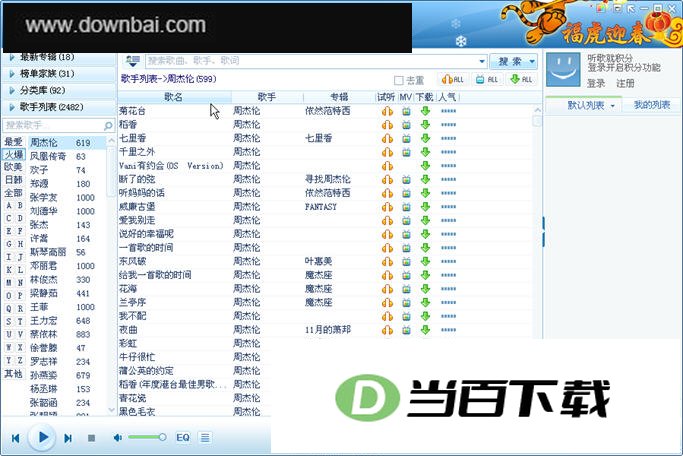The height and width of the screenshot is (456, 683).
Task: Select the 日韩 singer filter
Action: pyautogui.click(x=14, y=179)
